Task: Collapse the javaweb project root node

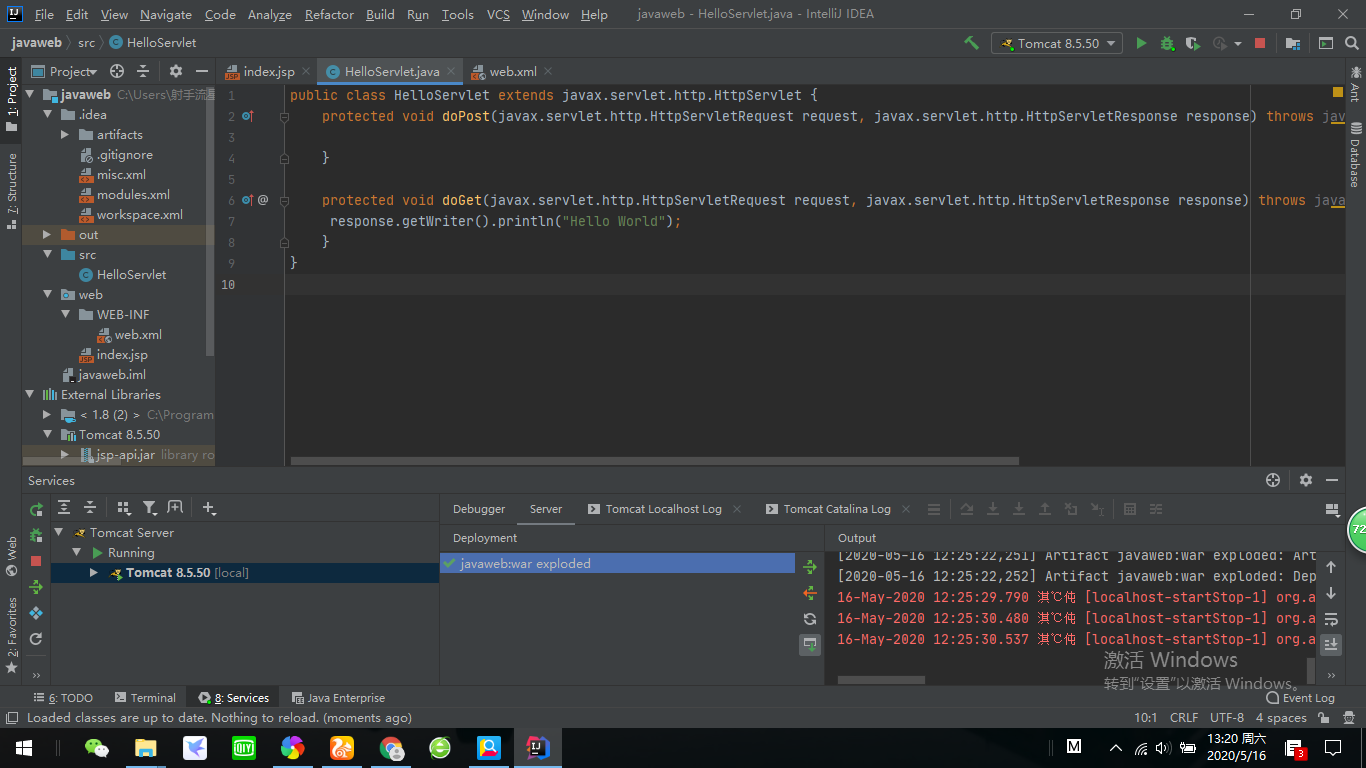Action: [x=30, y=95]
